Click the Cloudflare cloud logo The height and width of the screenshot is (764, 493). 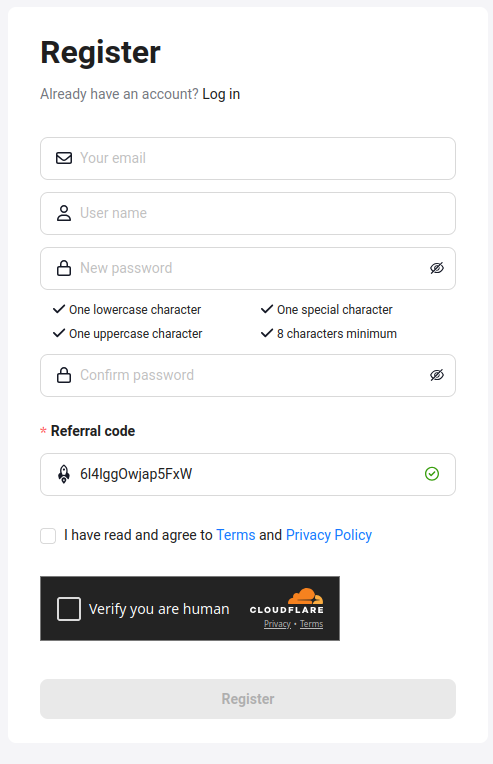(x=305, y=596)
